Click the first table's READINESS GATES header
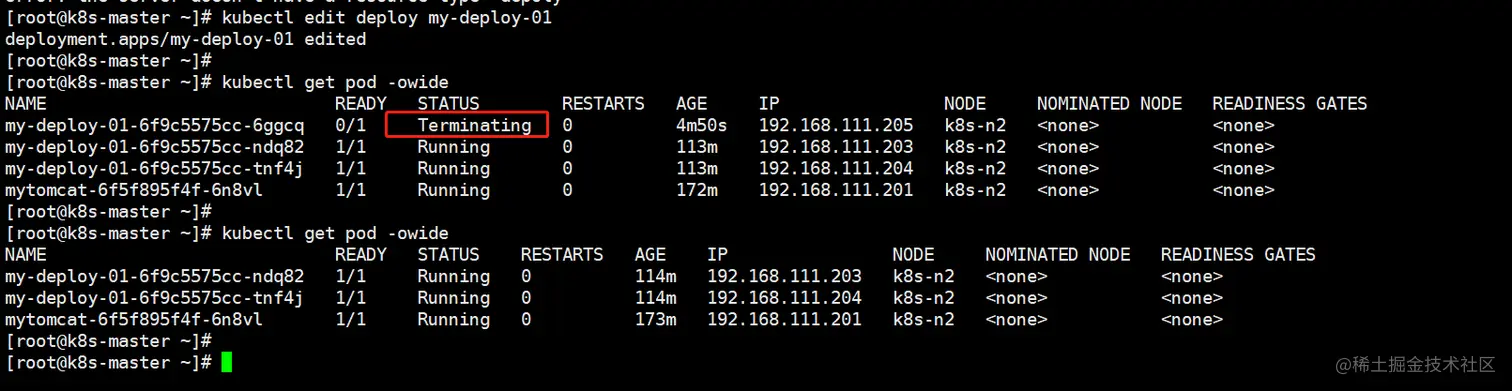The width and height of the screenshot is (1512, 391). pos(1289,104)
